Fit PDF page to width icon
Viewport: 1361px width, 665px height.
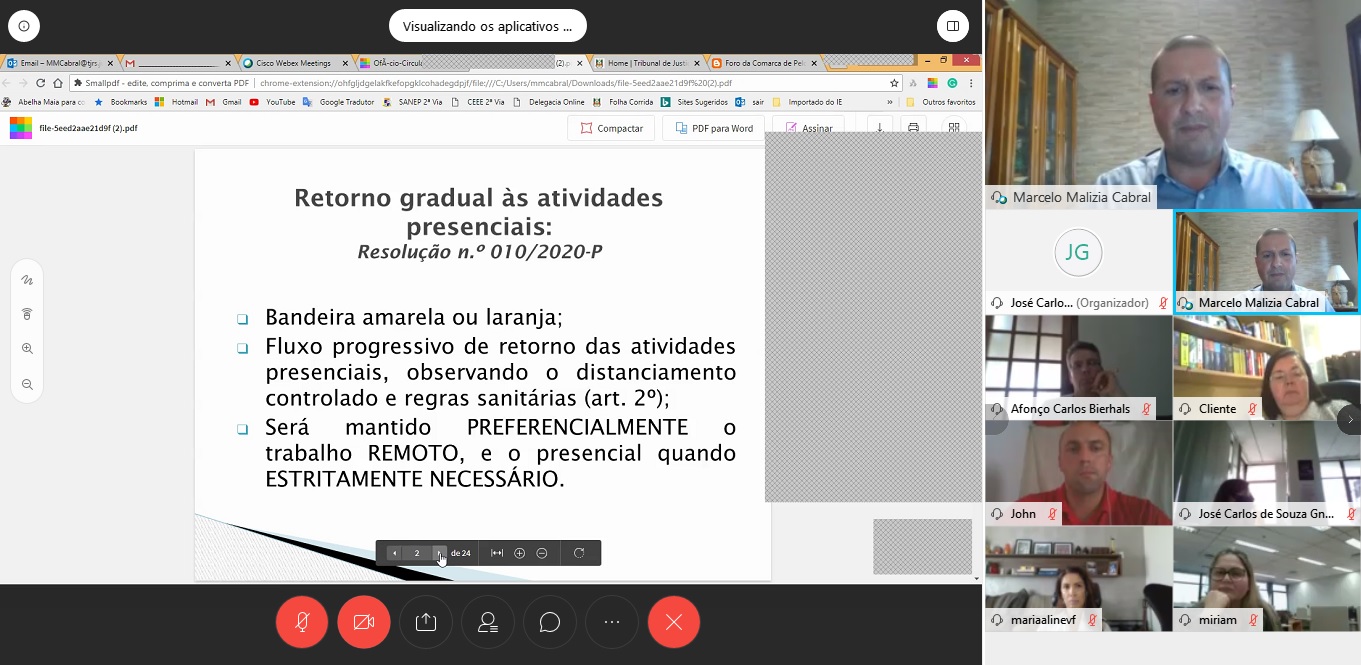497,553
